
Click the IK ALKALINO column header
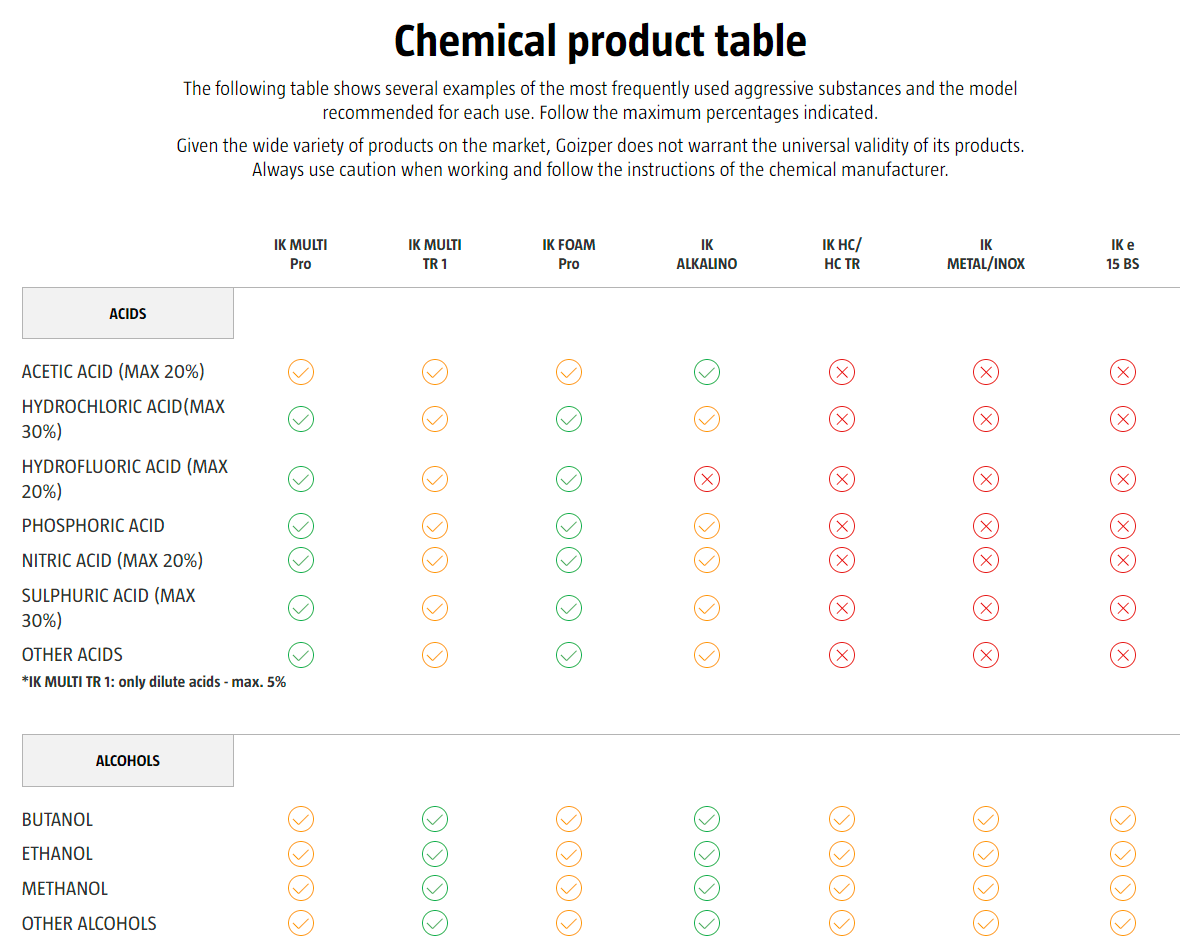(707, 255)
